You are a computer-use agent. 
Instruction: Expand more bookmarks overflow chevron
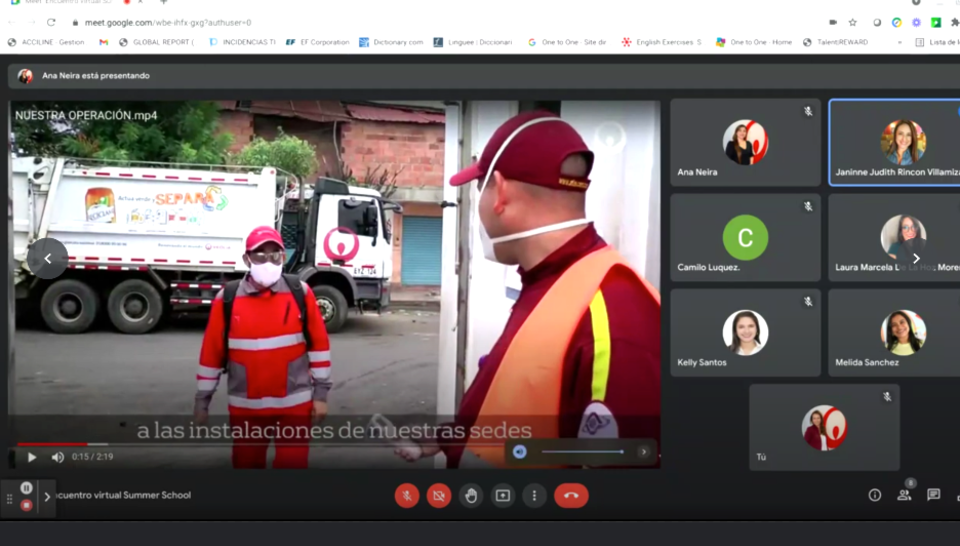pyautogui.click(x=899, y=42)
